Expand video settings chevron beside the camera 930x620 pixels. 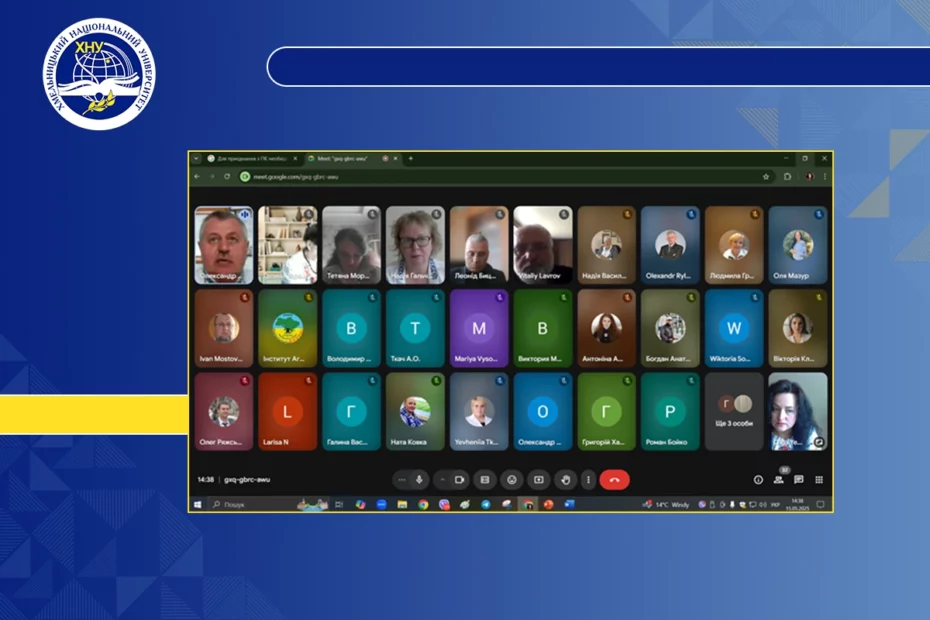[x=442, y=479]
